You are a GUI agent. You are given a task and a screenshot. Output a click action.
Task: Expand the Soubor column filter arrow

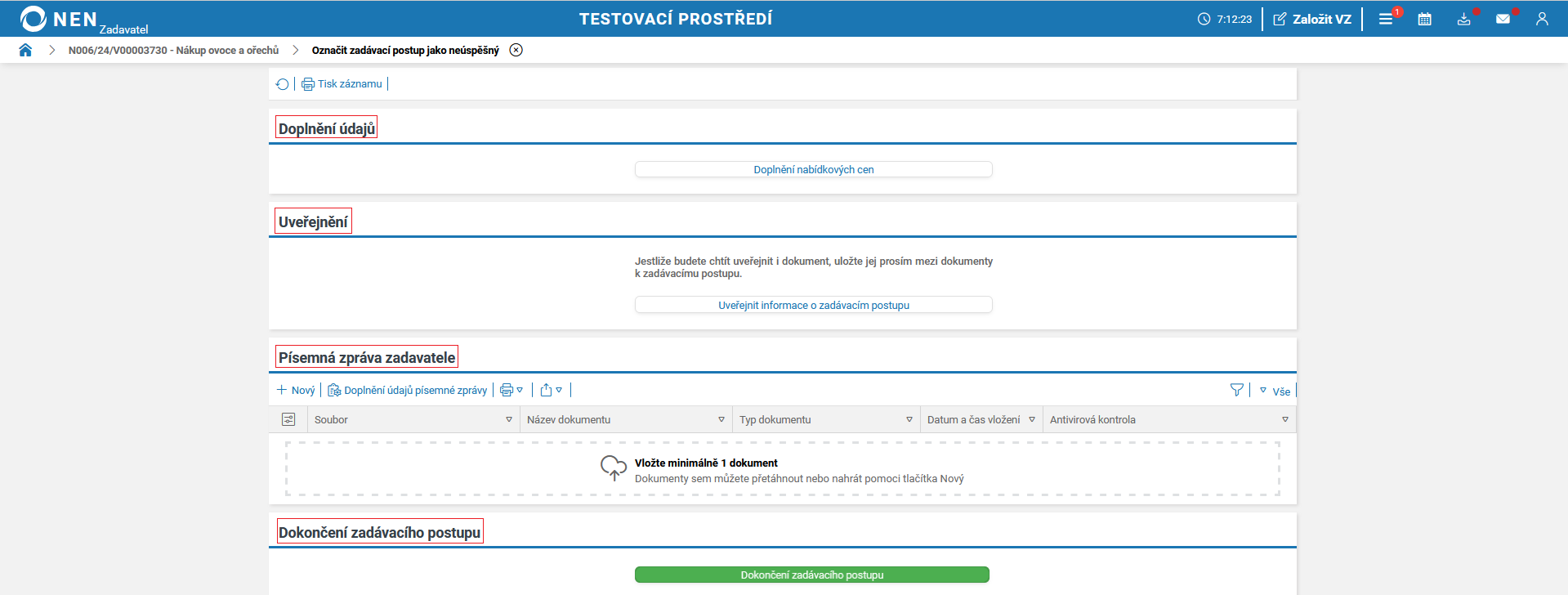[x=509, y=419]
